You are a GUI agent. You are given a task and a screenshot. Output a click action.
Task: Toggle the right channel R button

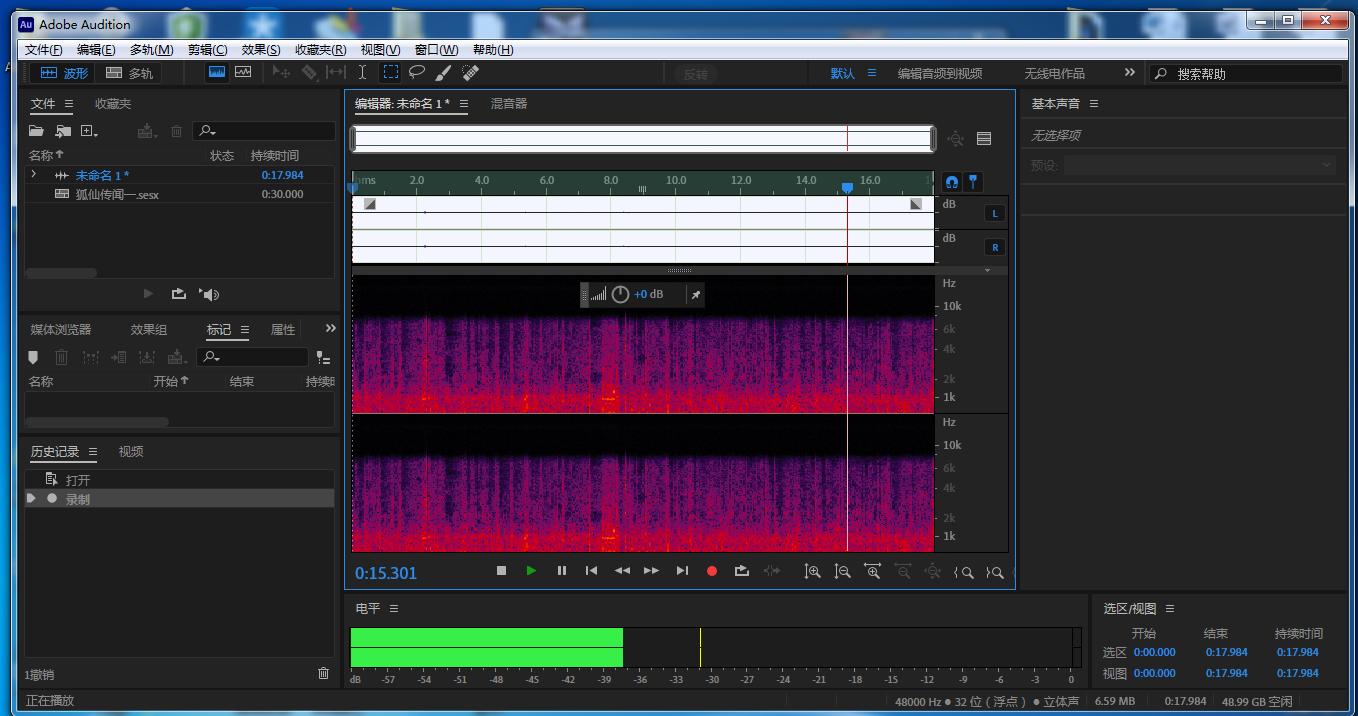(994, 247)
